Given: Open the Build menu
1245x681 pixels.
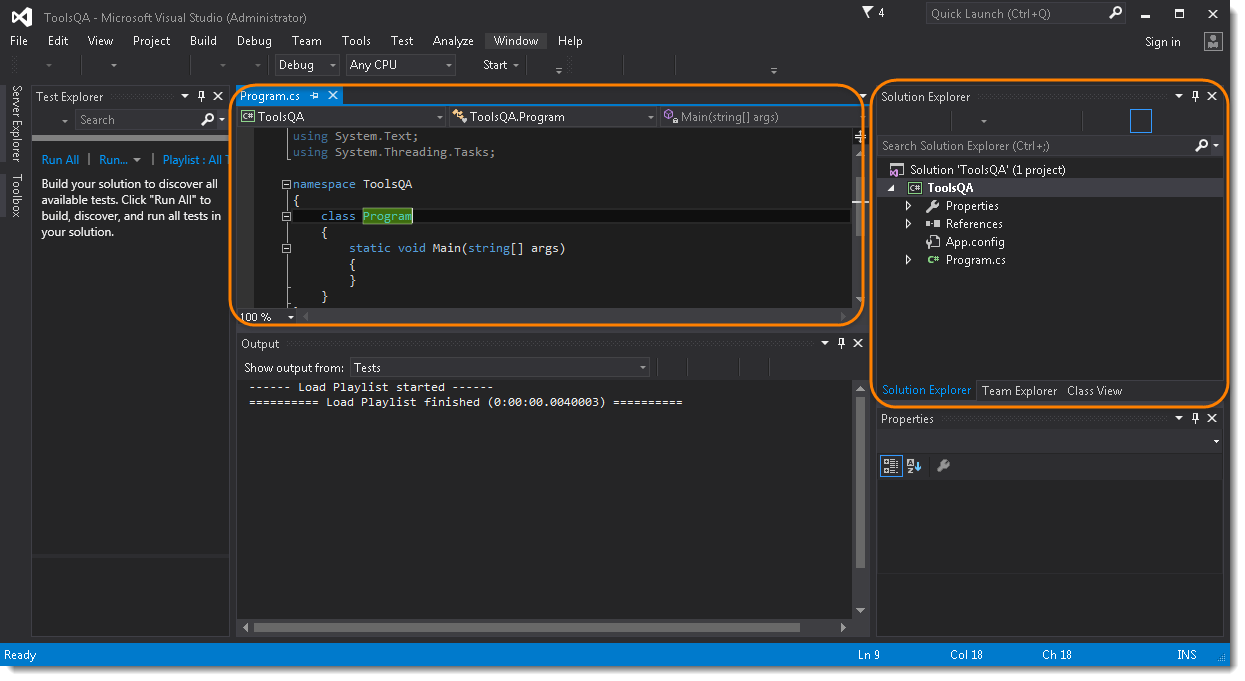Looking at the screenshot, I should (x=203, y=41).
